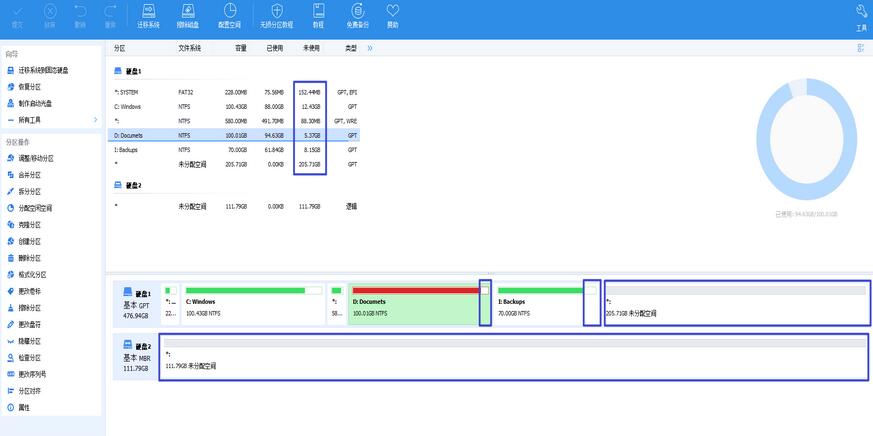Expand more columns with the double chevron
The height and width of the screenshot is (436, 873).
click(x=370, y=48)
